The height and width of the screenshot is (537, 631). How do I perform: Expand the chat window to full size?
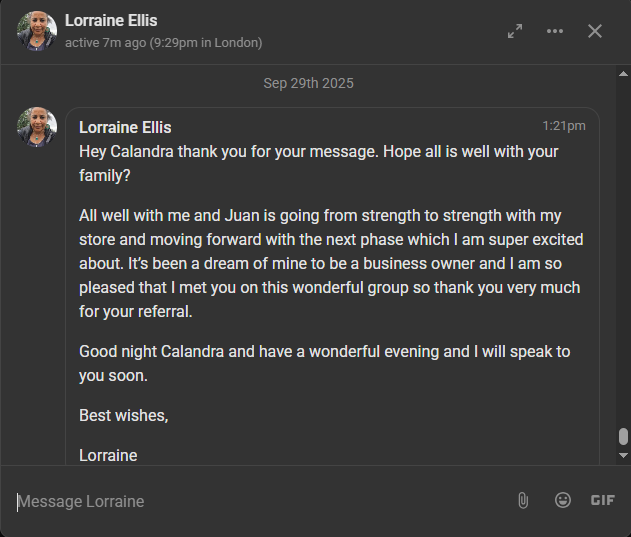tap(515, 31)
